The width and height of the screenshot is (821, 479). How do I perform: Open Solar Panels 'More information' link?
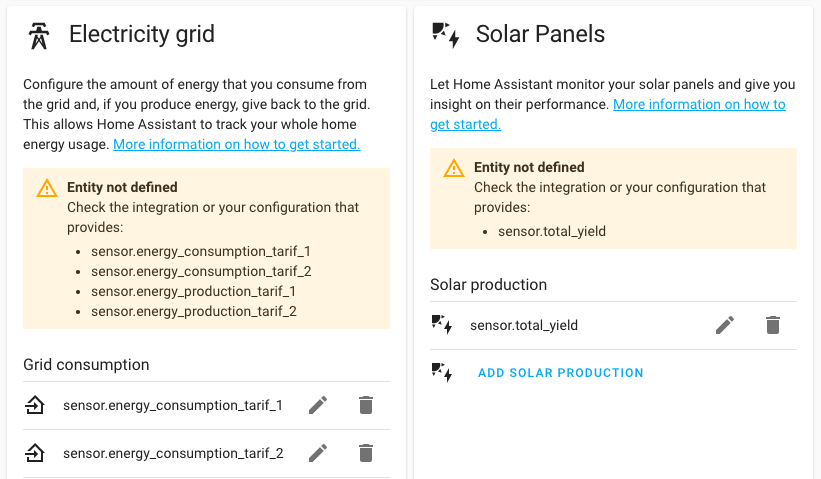point(699,105)
